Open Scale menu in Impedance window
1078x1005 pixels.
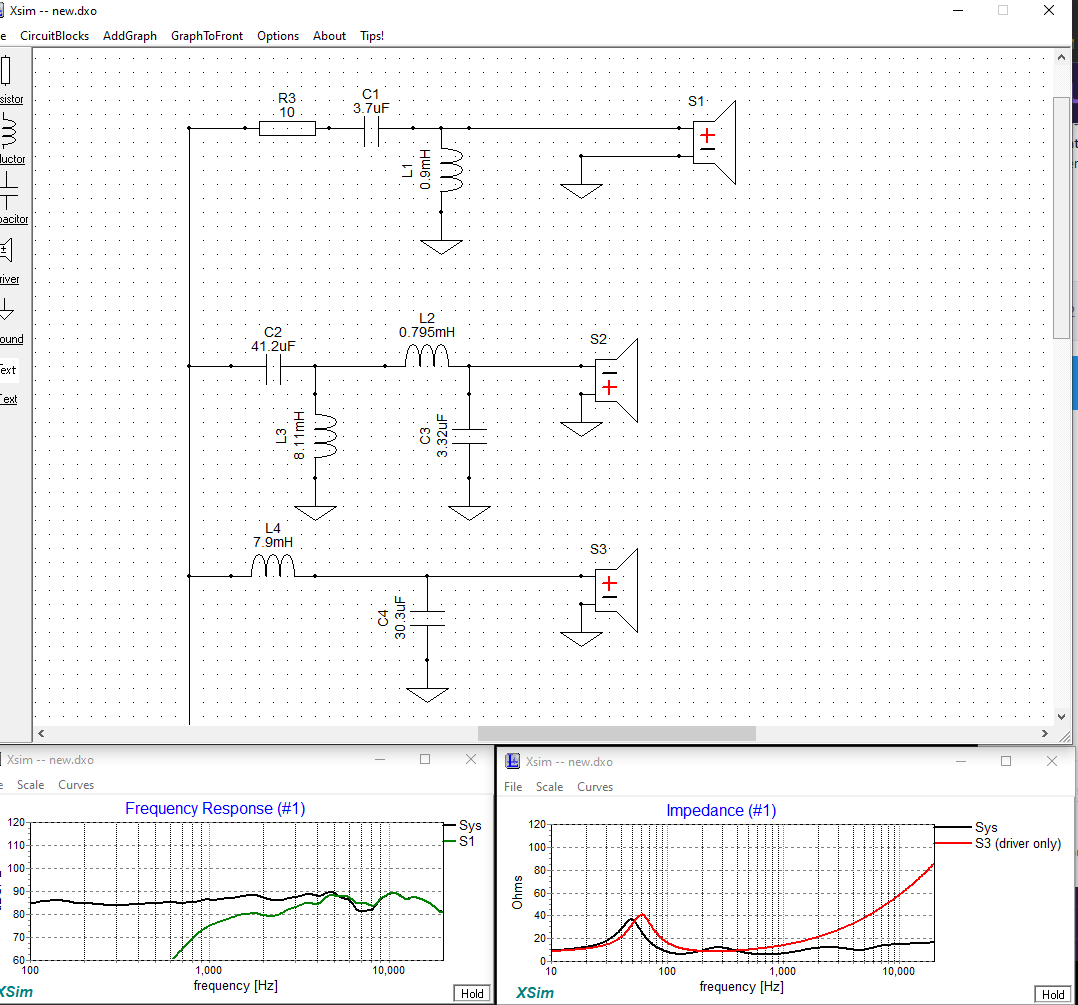(x=549, y=786)
